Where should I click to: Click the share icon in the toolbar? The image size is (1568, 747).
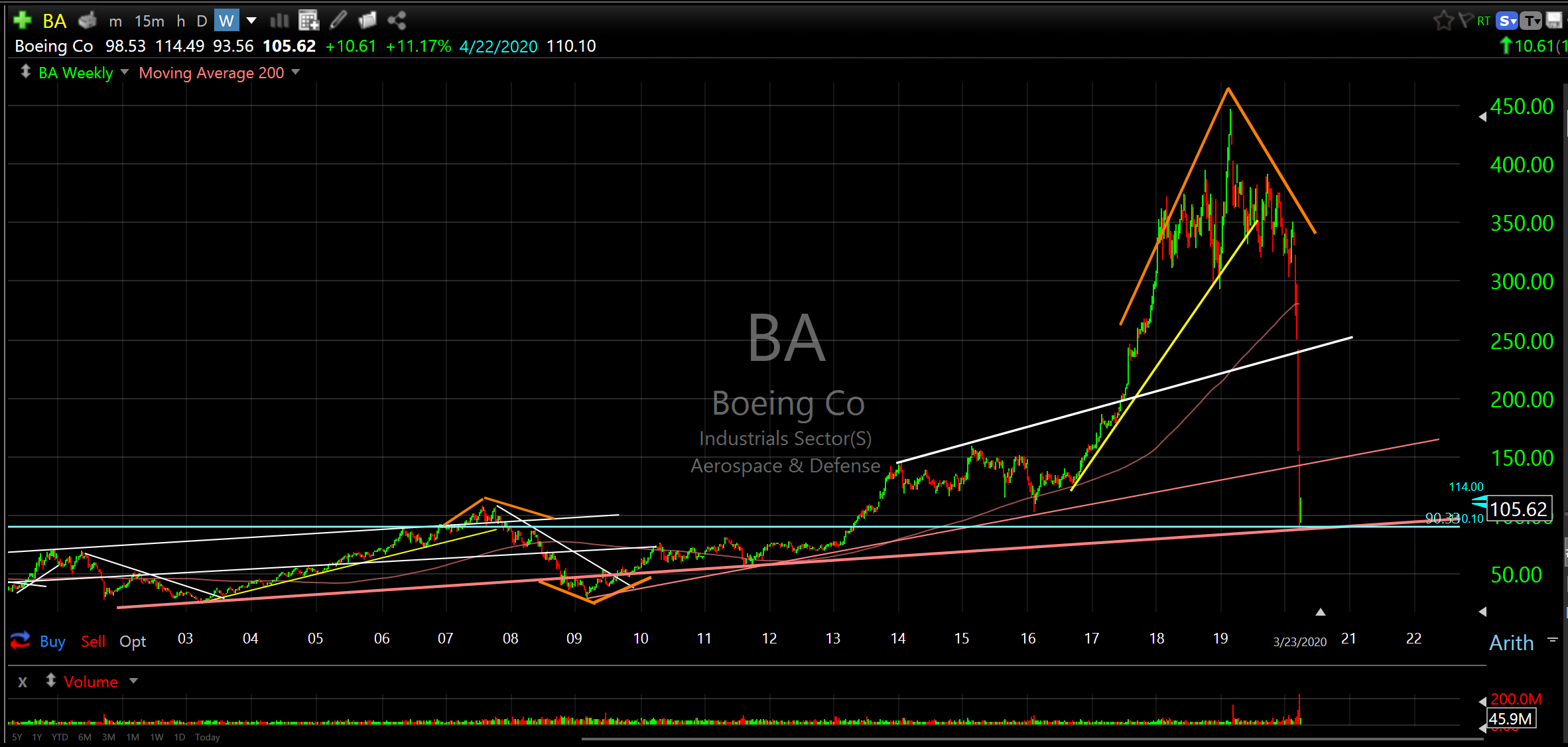pos(397,21)
